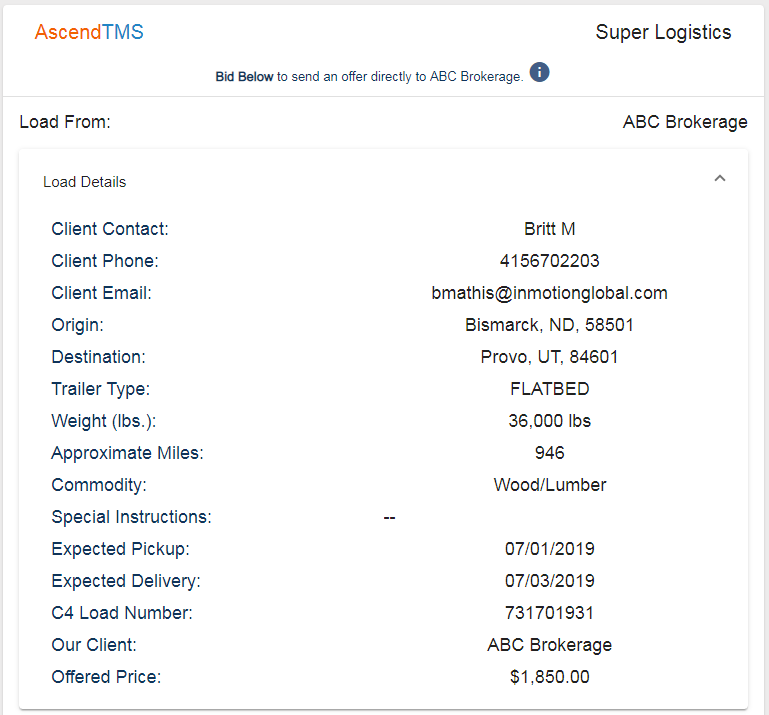Screen dimensions: 769x715
Task: Click the expected pickup date 07/01/2019
Action: (x=549, y=549)
